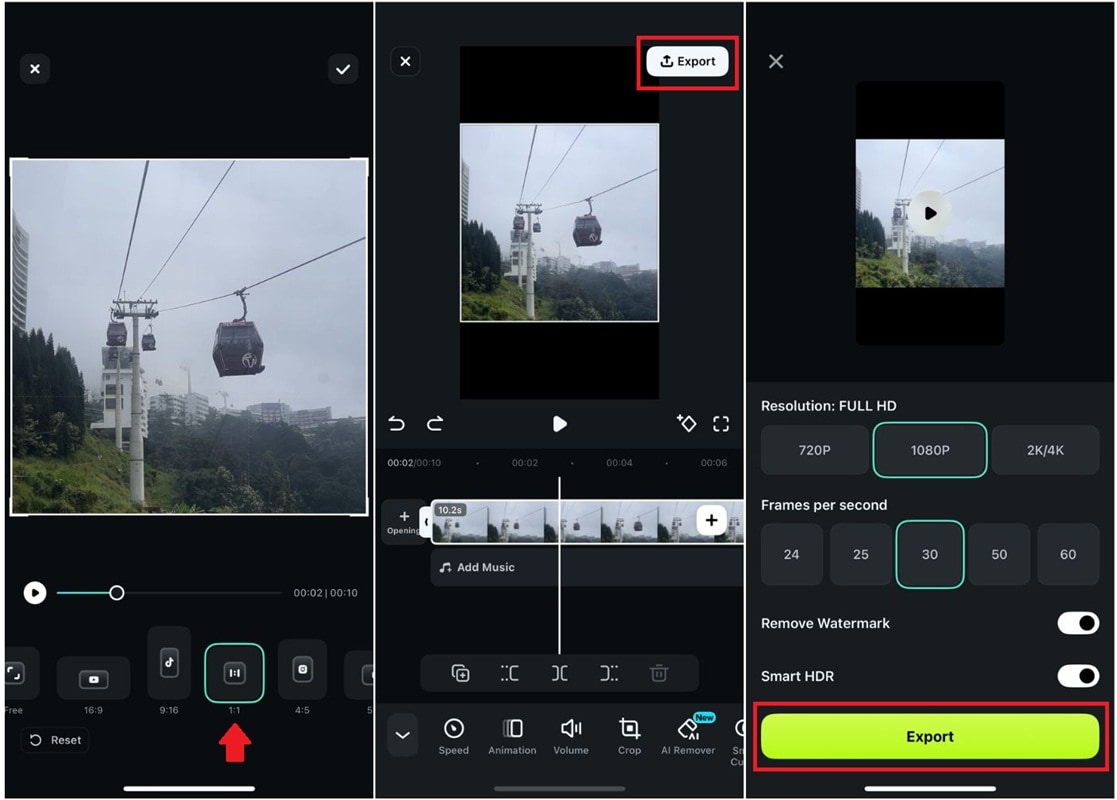Viewport: 1117px width, 800px height.
Task: Set frame rate to 24
Action: 791,554
